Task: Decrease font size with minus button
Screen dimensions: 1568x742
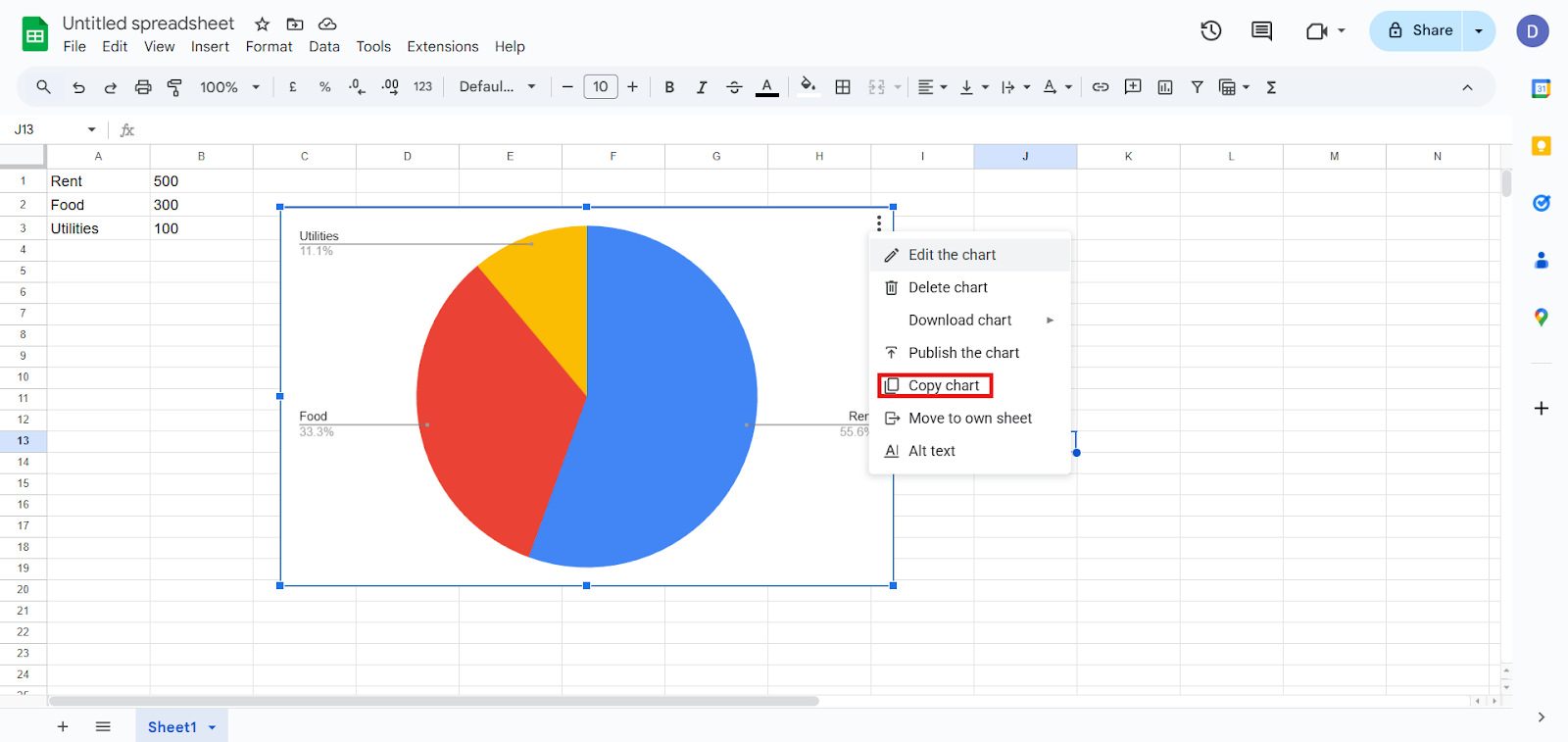Action: (567, 87)
